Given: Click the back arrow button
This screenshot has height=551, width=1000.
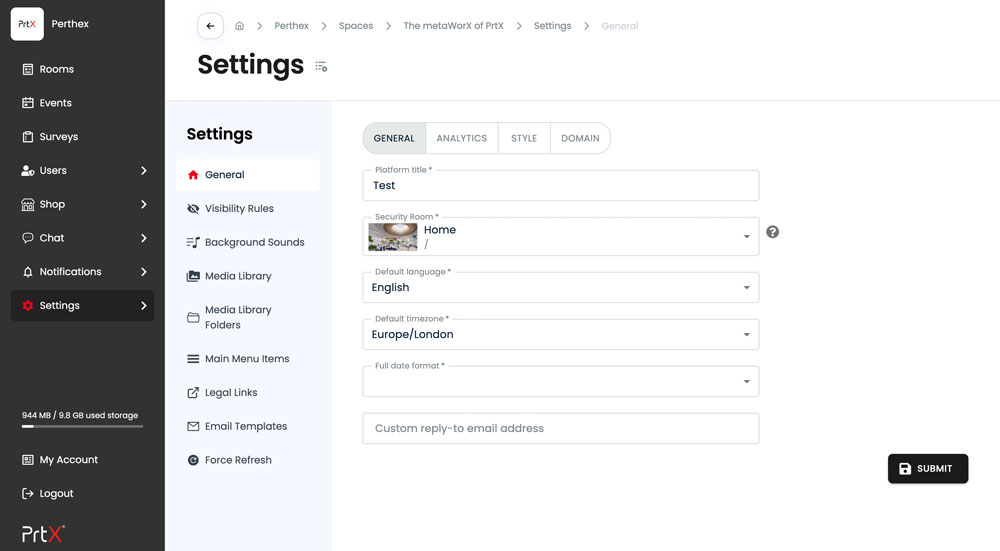Looking at the screenshot, I should [x=210, y=26].
